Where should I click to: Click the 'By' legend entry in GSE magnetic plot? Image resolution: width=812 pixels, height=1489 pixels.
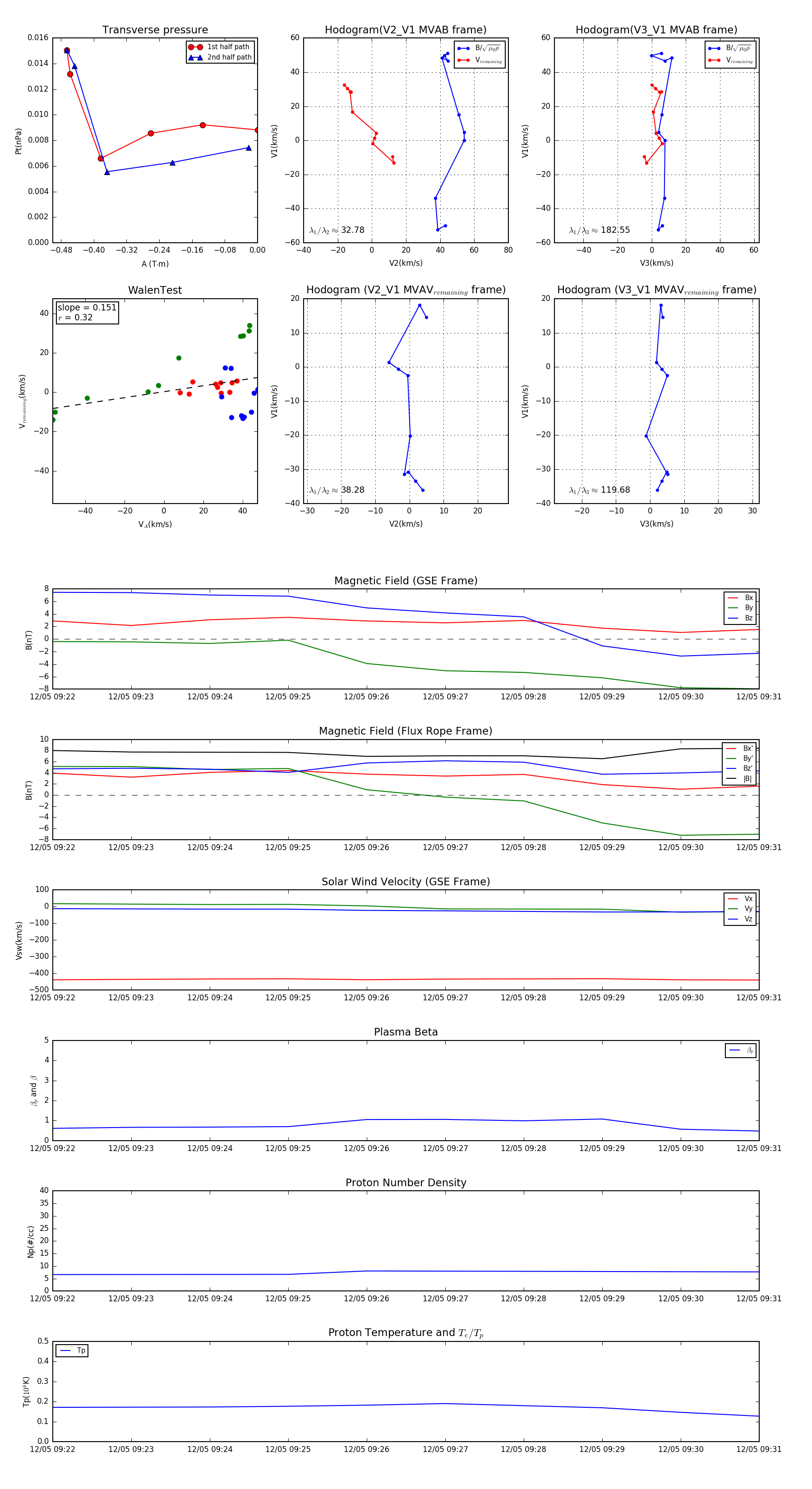740,608
